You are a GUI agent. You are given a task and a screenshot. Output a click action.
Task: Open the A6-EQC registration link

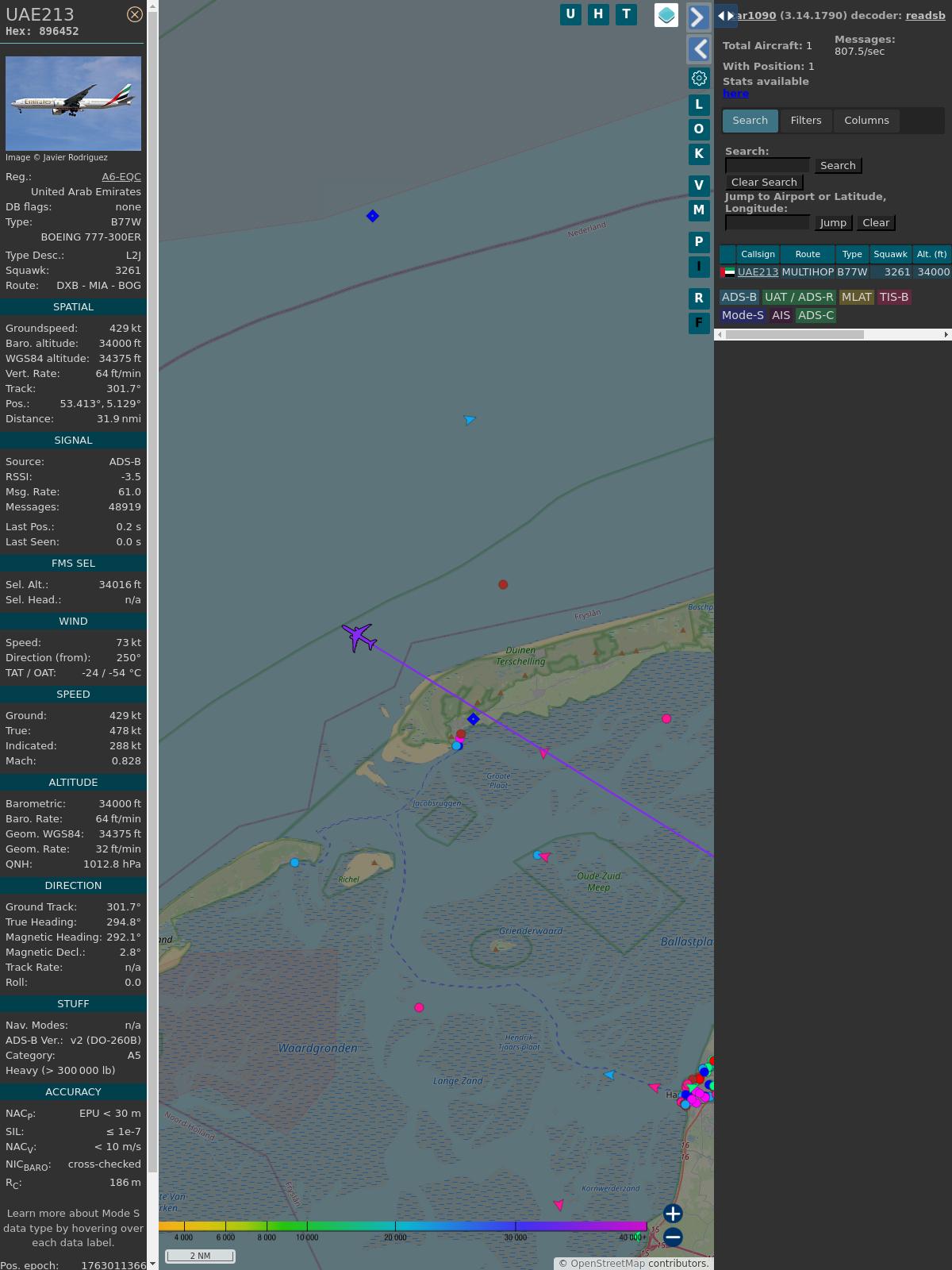tap(121, 177)
